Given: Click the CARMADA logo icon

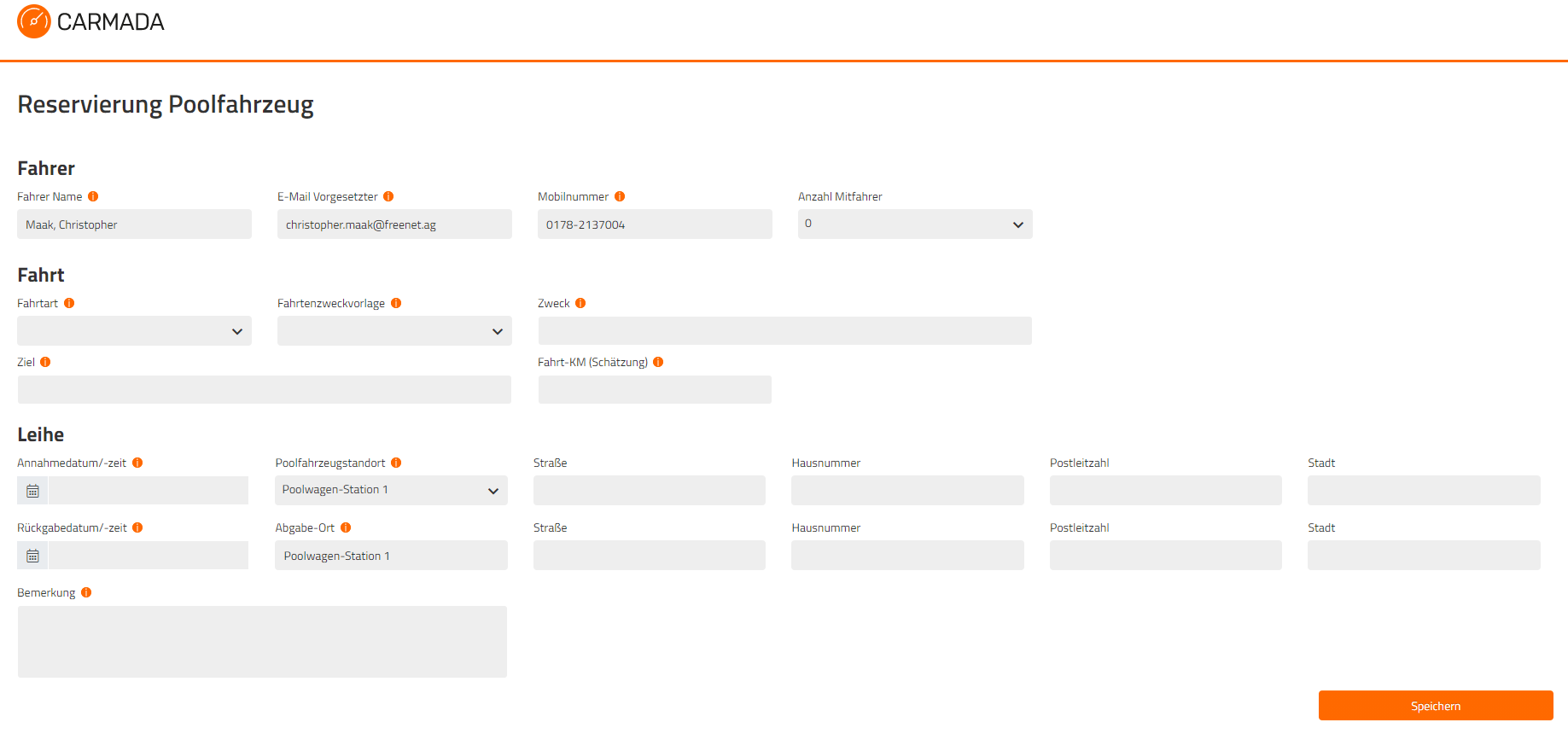Looking at the screenshot, I should click(34, 21).
